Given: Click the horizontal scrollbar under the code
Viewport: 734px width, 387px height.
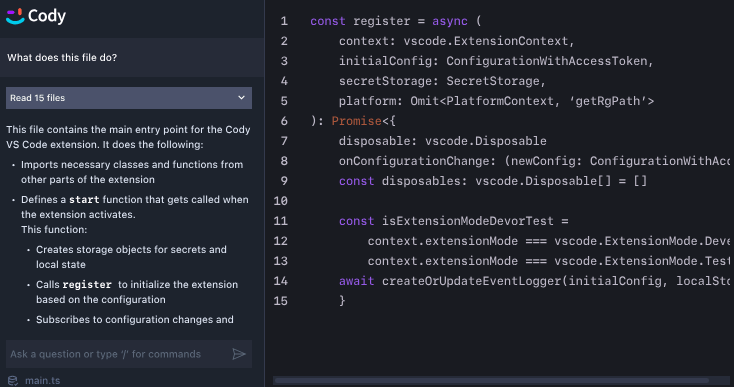Looking at the screenshot, I should tap(491, 380).
